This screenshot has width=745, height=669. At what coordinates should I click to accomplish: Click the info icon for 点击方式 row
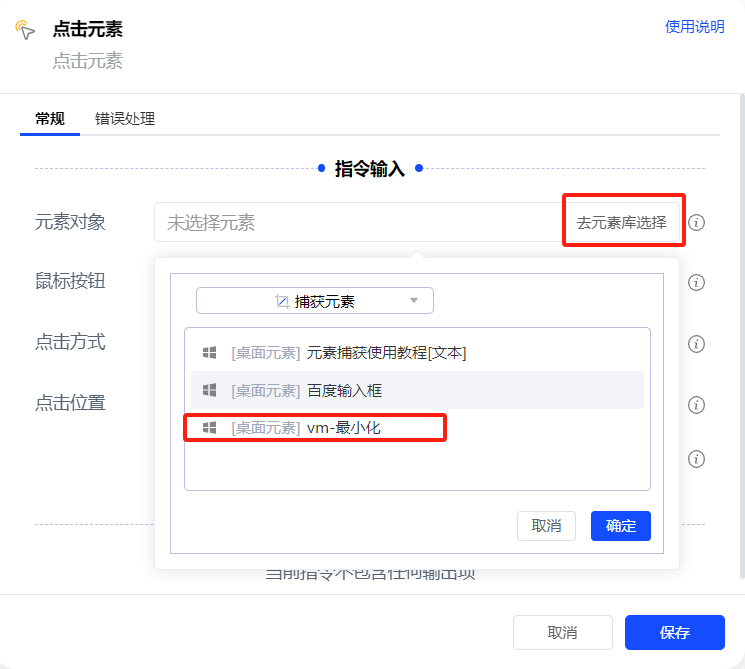697,344
